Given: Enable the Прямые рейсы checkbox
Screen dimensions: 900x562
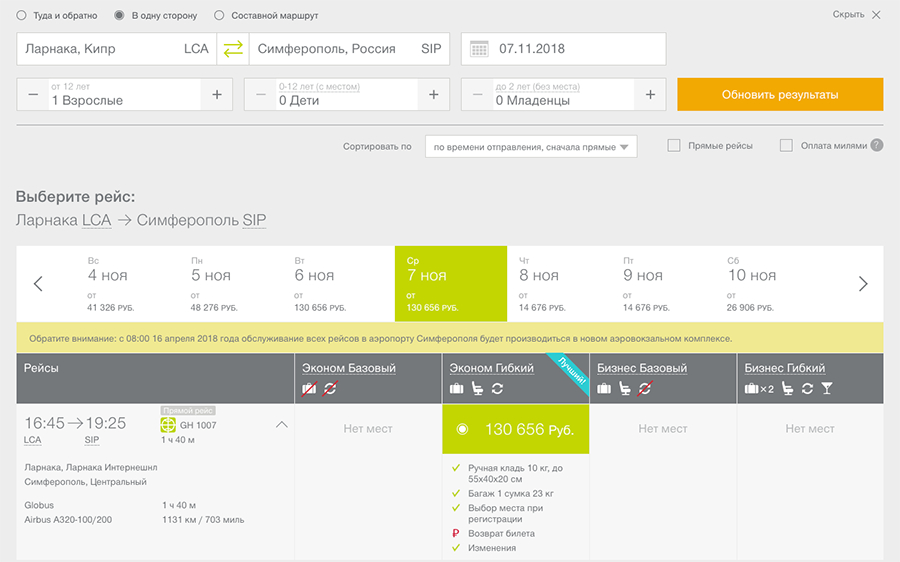Looking at the screenshot, I should click(674, 145).
